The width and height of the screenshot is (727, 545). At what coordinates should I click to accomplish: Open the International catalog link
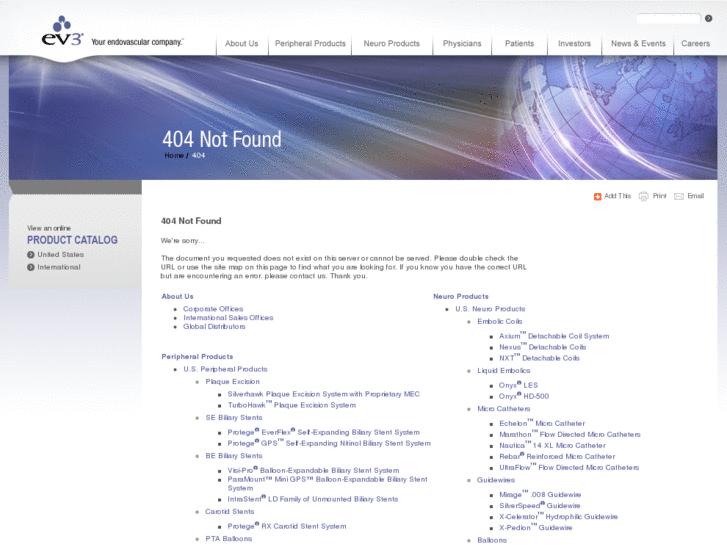59,267
